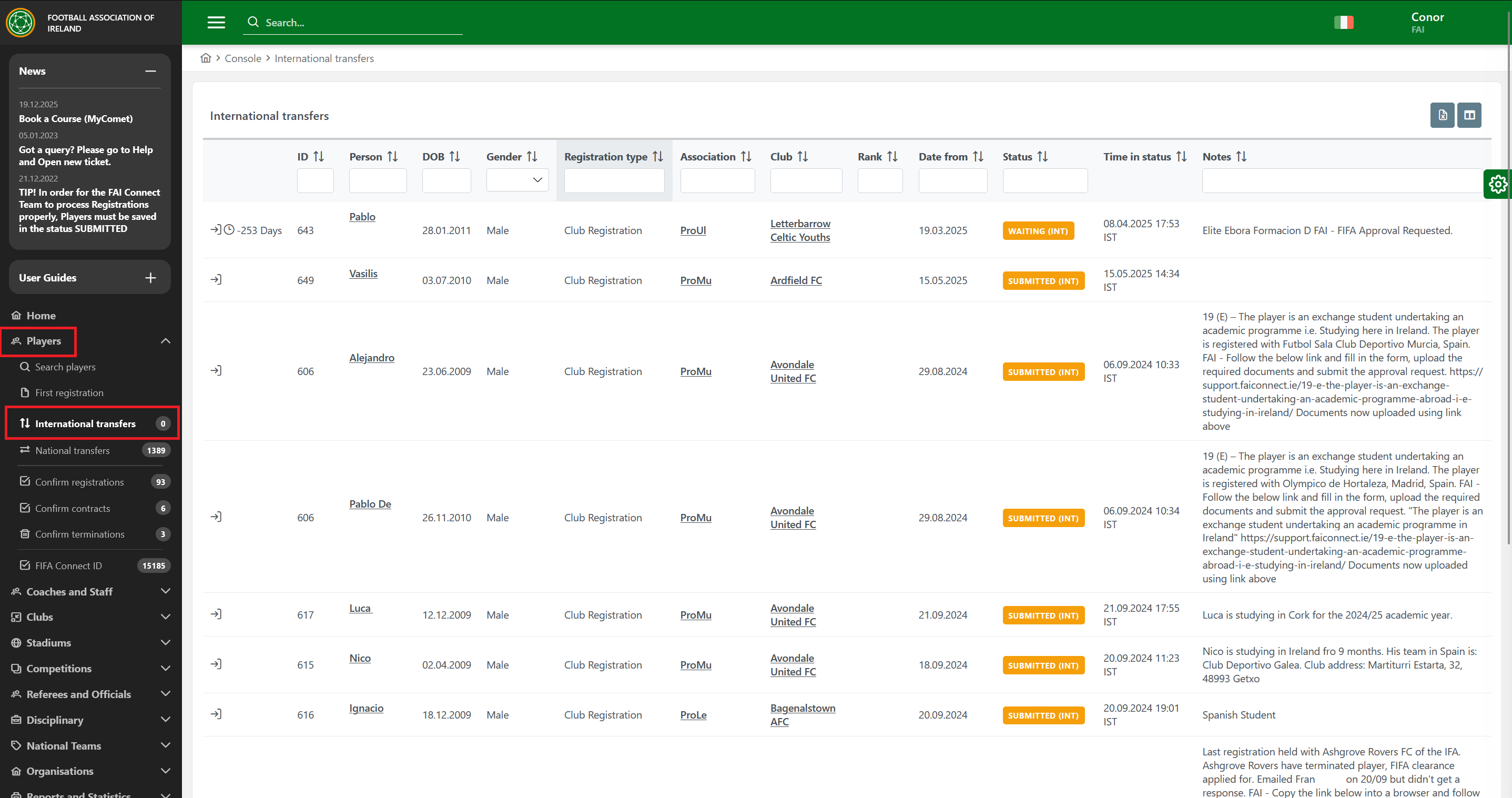
Task: Click the Console breadcrumb link
Action: 242,58
